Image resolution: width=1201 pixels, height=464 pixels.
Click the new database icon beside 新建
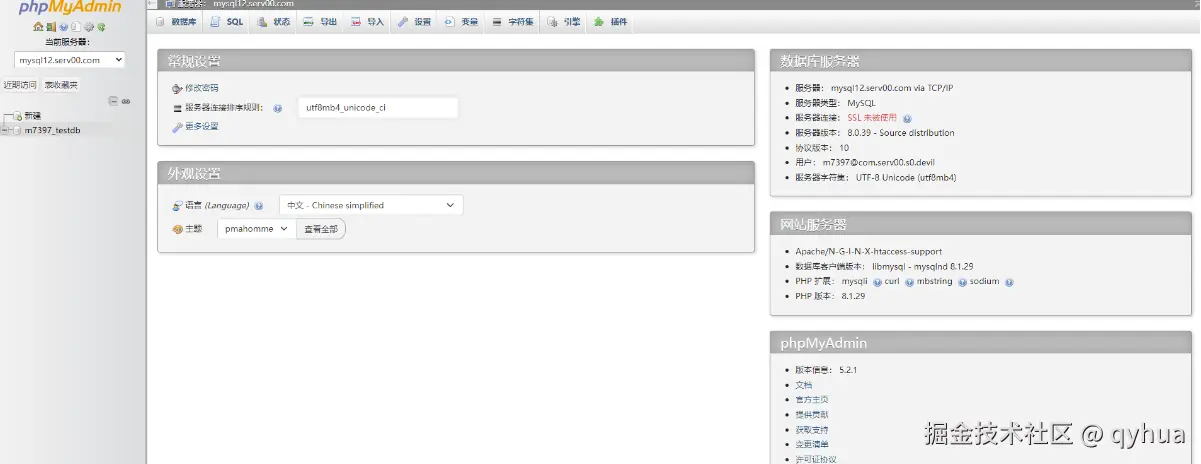tap(17, 116)
